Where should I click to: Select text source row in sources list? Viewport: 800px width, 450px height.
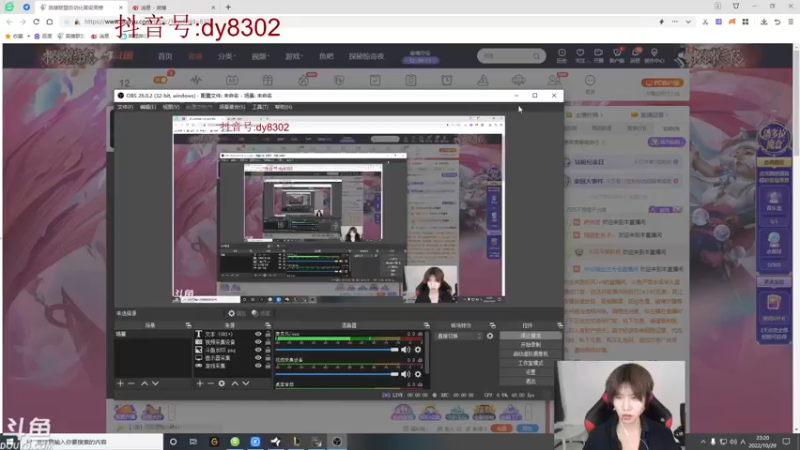pos(232,334)
